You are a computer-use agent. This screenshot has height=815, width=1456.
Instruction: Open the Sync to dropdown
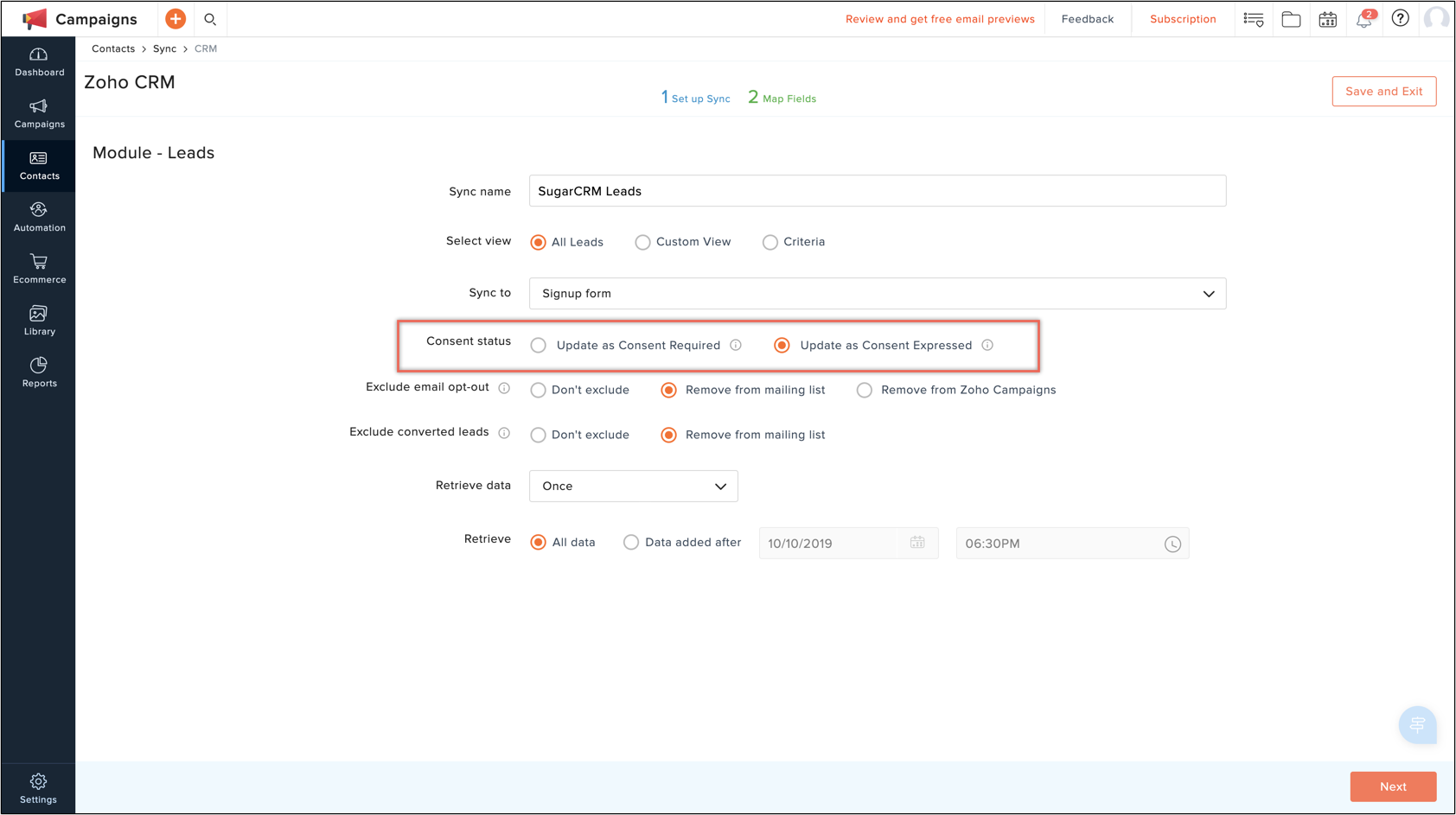[878, 294]
